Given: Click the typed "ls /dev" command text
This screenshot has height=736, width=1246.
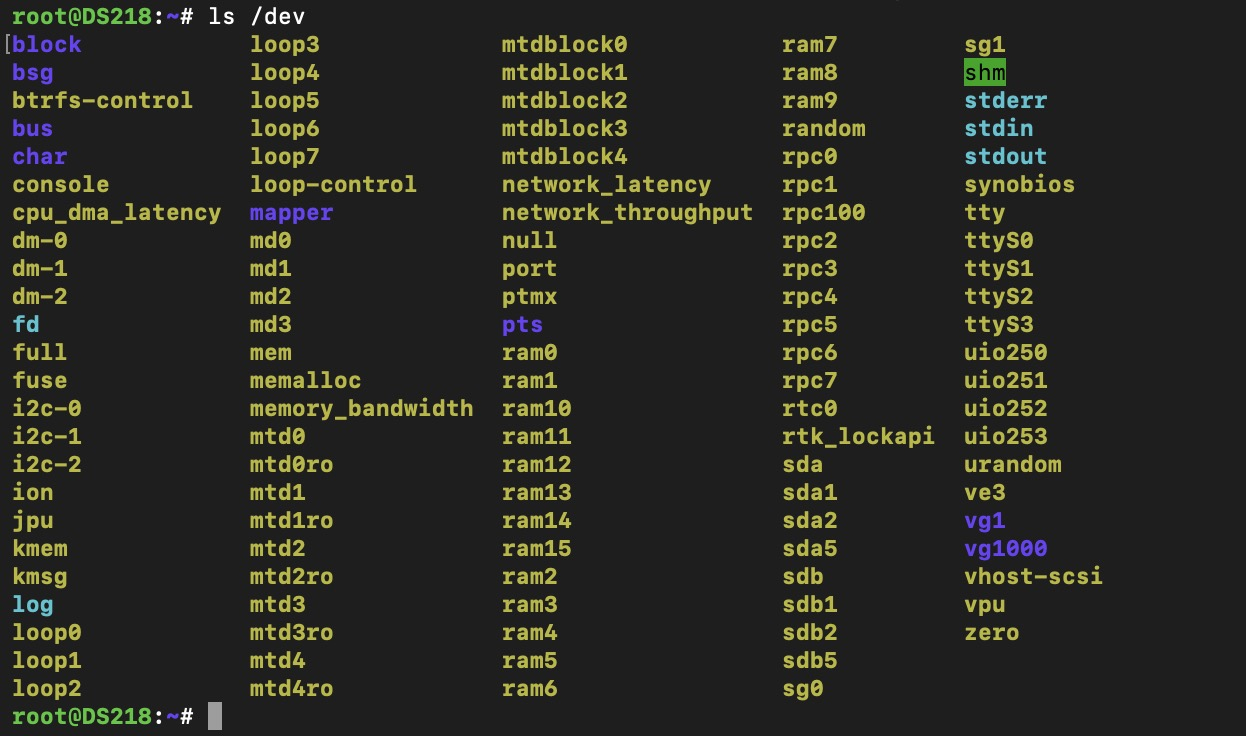Looking at the screenshot, I should coord(257,16).
